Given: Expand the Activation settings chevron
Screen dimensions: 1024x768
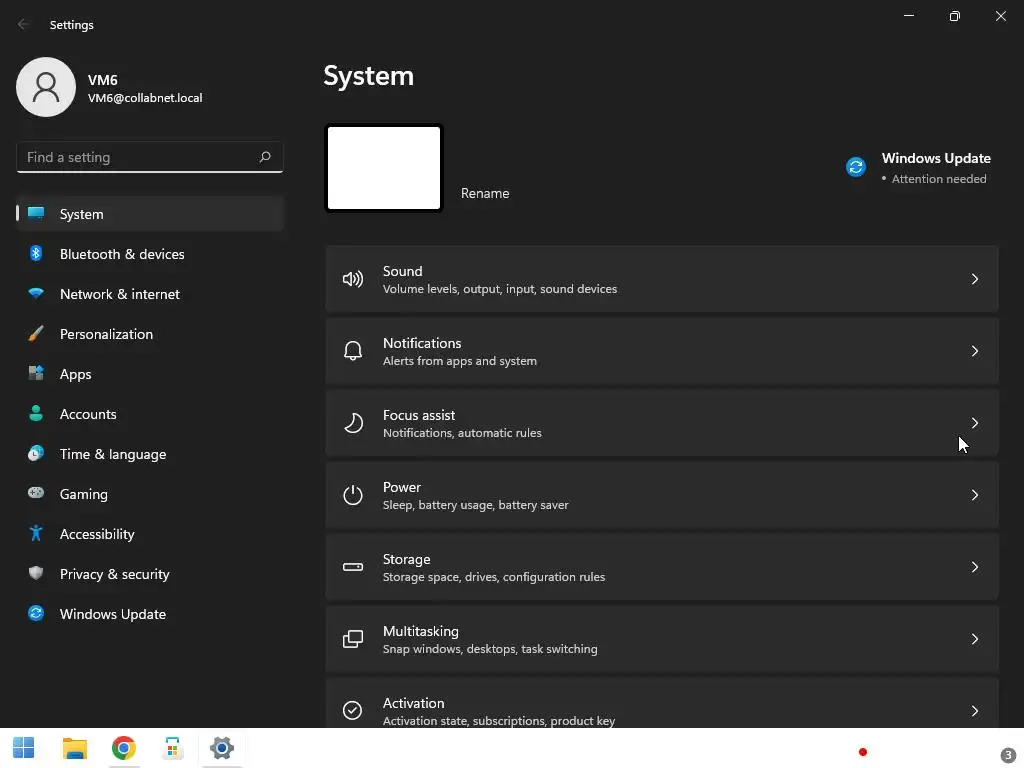Looking at the screenshot, I should tap(974, 711).
